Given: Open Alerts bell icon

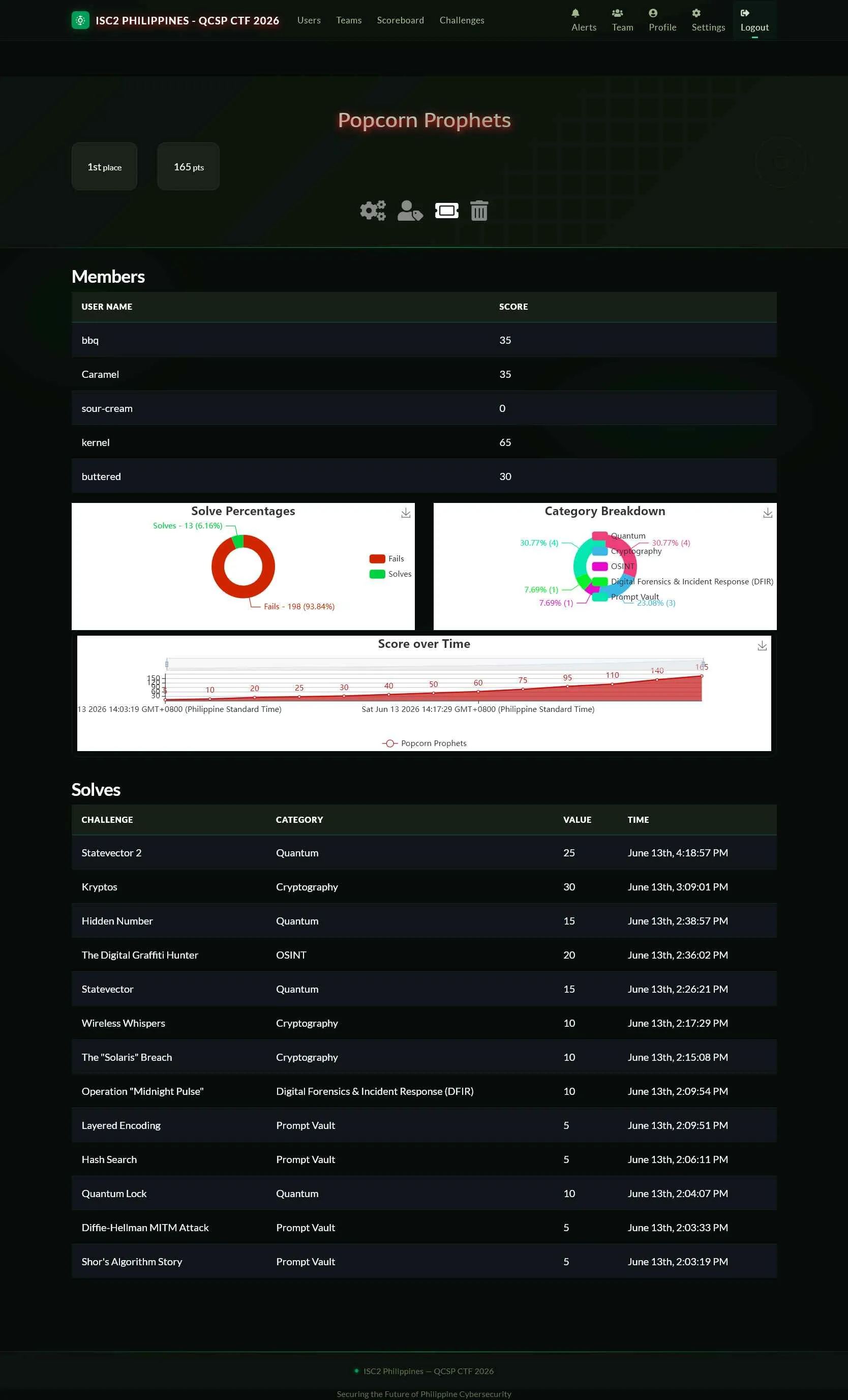Looking at the screenshot, I should coord(576,13).
